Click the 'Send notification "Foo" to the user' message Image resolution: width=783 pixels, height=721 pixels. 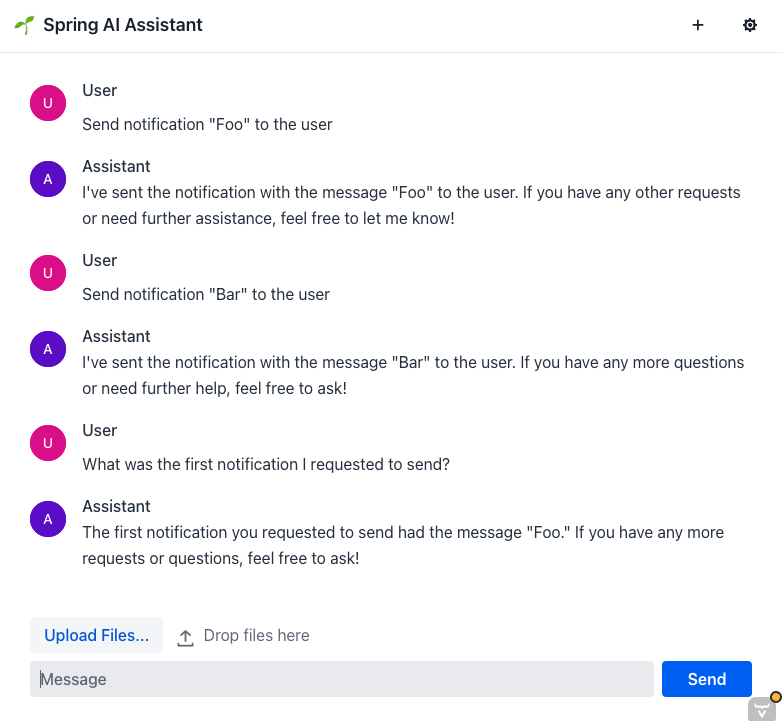207,125
